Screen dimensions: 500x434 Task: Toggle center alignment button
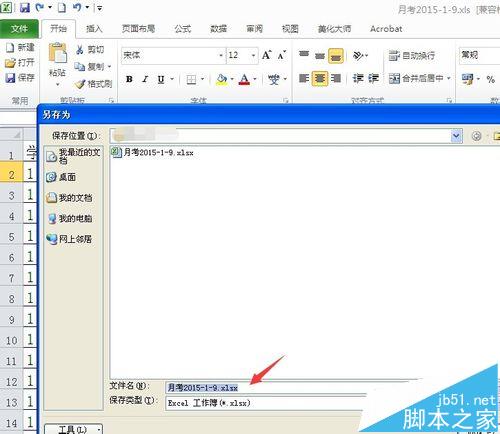click(x=320, y=79)
